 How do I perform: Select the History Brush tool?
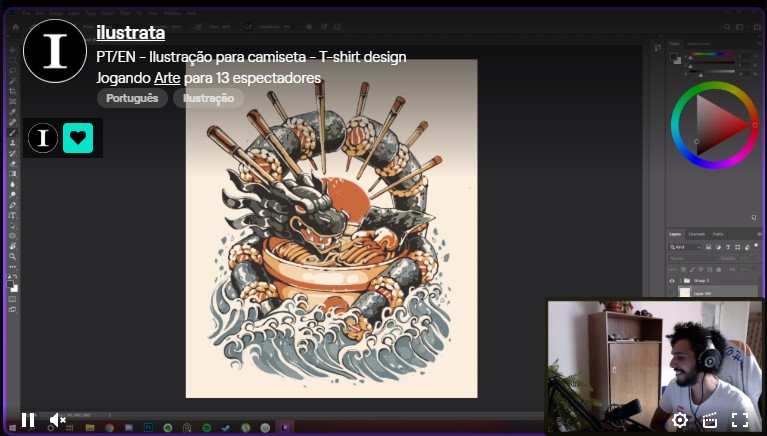[13, 153]
